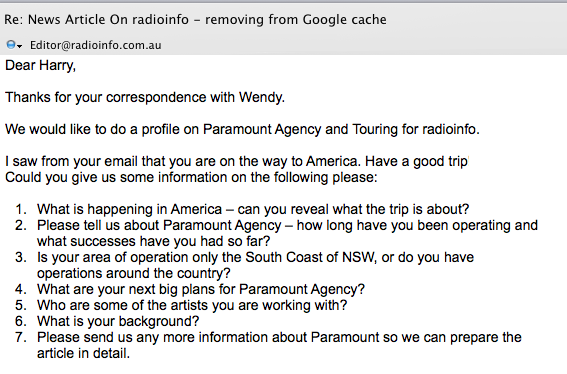Image resolution: width=567 pixels, height=374 pixels.
Task: Click question 5 about artists you work with
Action: tap(192, 305)
